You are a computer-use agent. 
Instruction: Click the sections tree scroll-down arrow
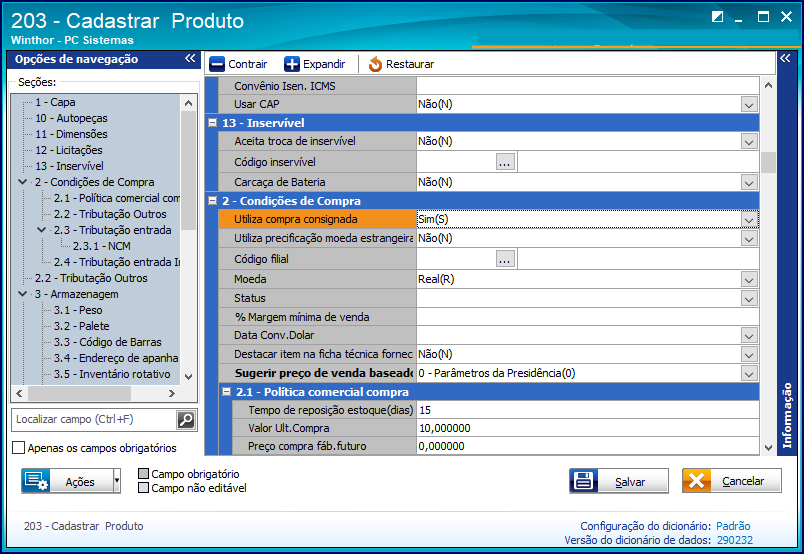click(x=189, y=377)
